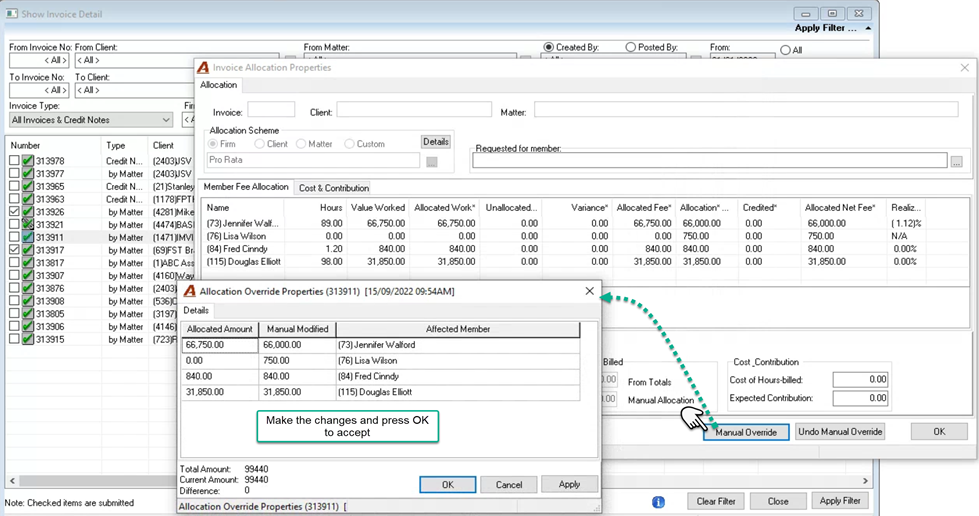979x516 pixels.
Task: Tick checkbox for invoice 313977
Action: [14, 174]
